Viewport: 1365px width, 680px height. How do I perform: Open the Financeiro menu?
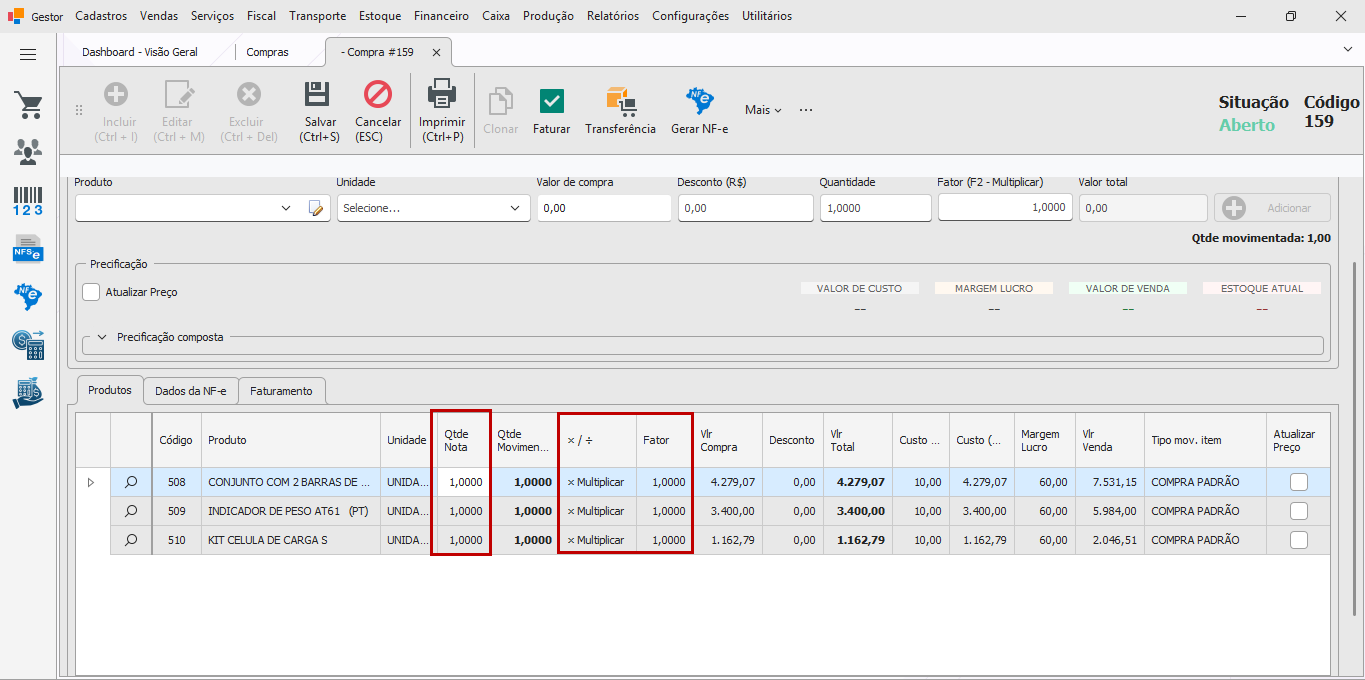tap(441, 16)
